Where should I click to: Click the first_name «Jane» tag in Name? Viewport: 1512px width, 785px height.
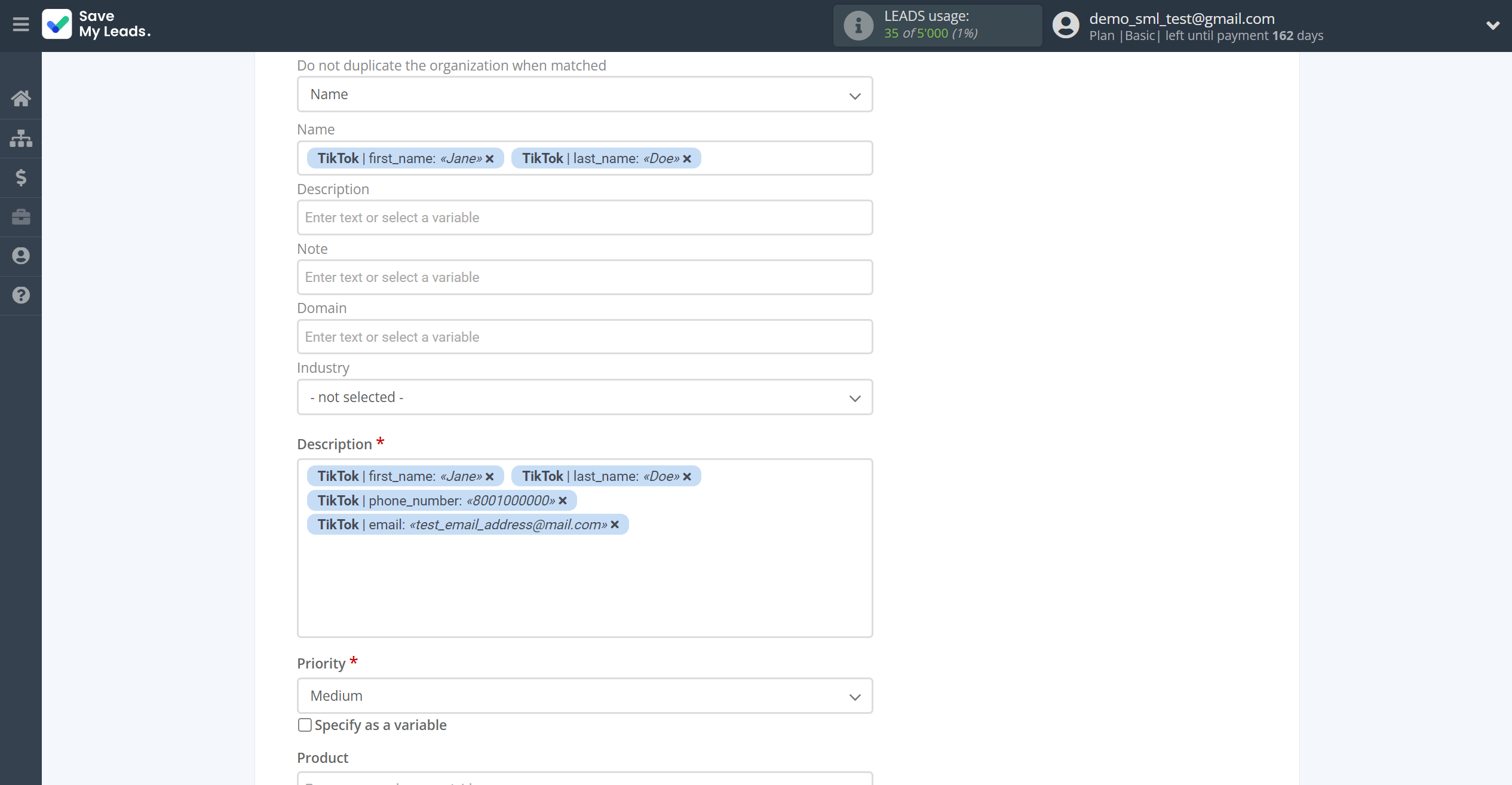[405, 158]
